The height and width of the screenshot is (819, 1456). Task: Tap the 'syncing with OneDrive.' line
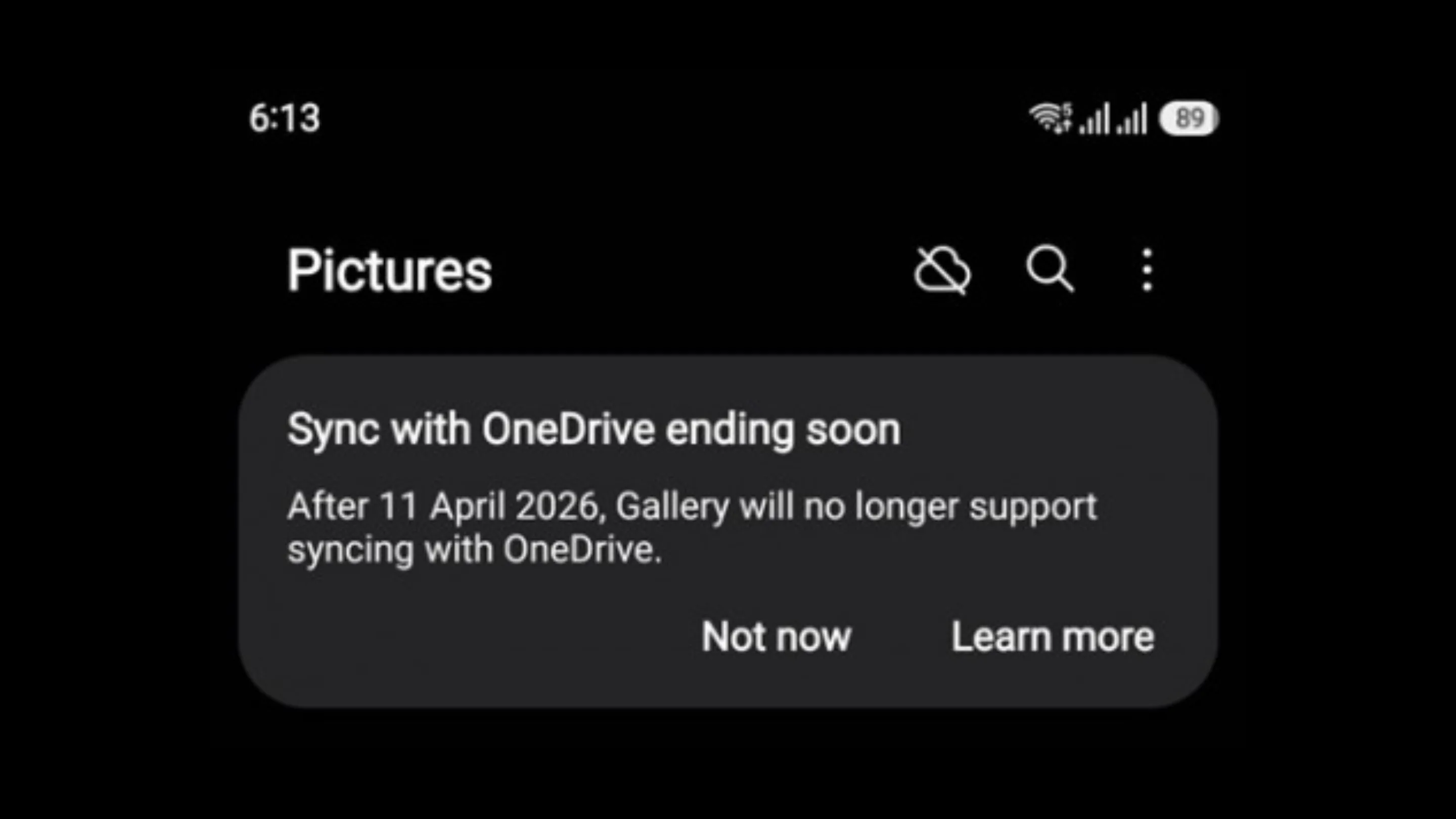click(x=474, y=550)
